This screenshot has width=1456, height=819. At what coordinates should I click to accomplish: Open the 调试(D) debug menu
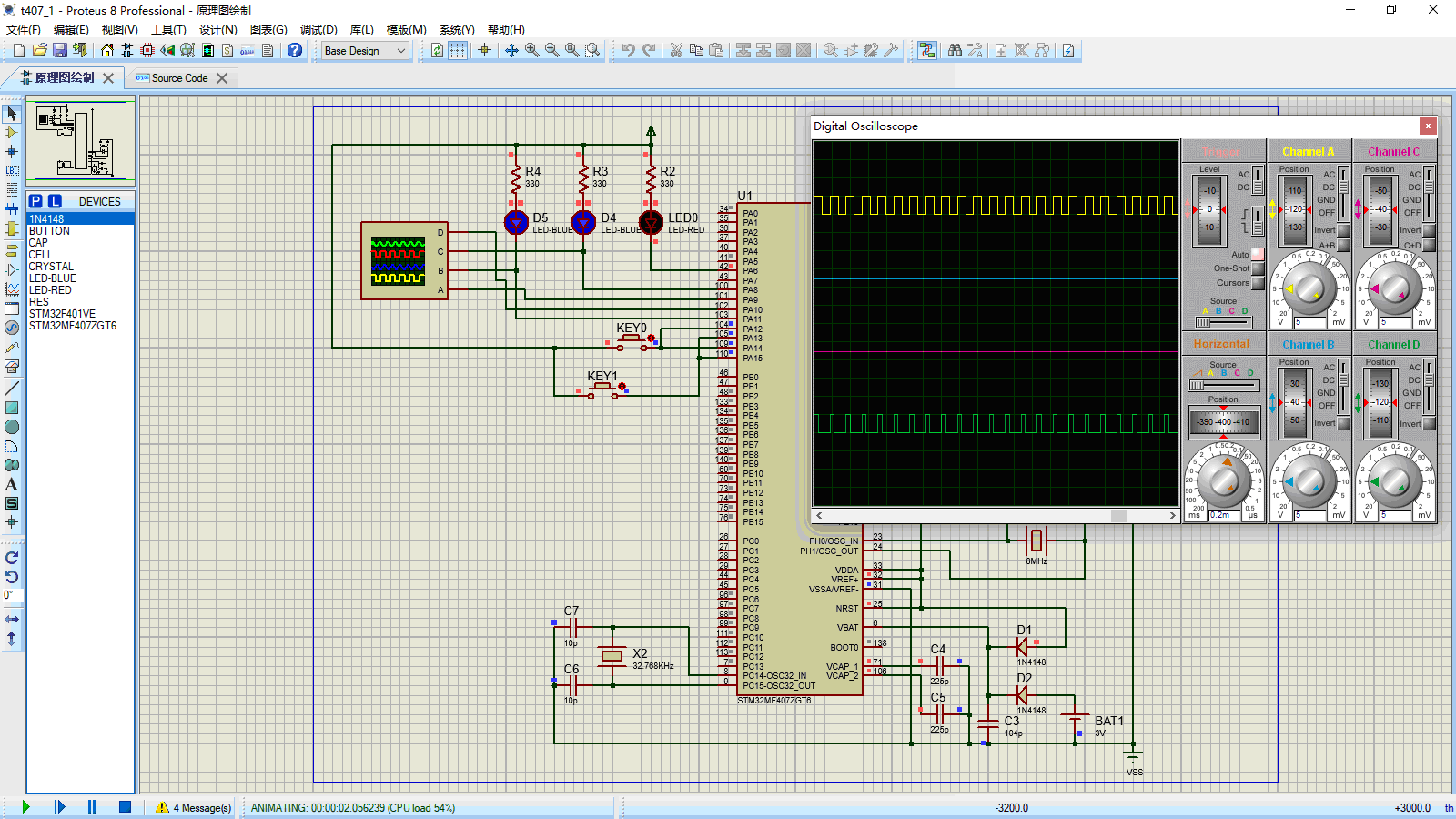pyautogui.click(x=318, y=29)
